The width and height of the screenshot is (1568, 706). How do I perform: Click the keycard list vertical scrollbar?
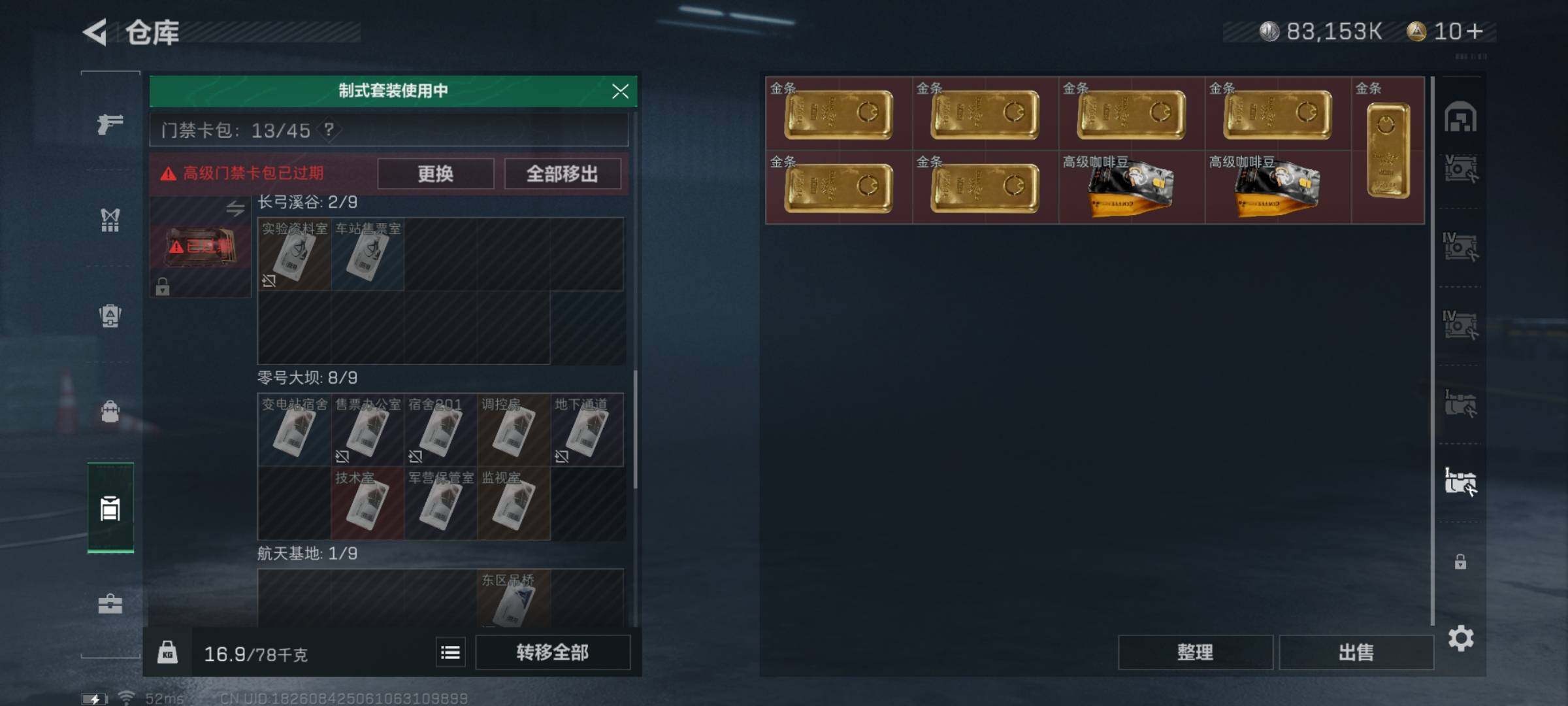click(635, 429)
